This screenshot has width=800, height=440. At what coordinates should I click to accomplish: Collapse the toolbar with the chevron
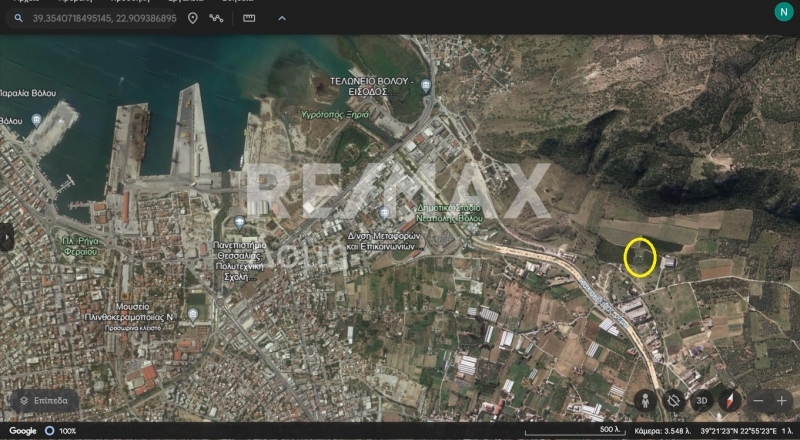tap(281, 18)
